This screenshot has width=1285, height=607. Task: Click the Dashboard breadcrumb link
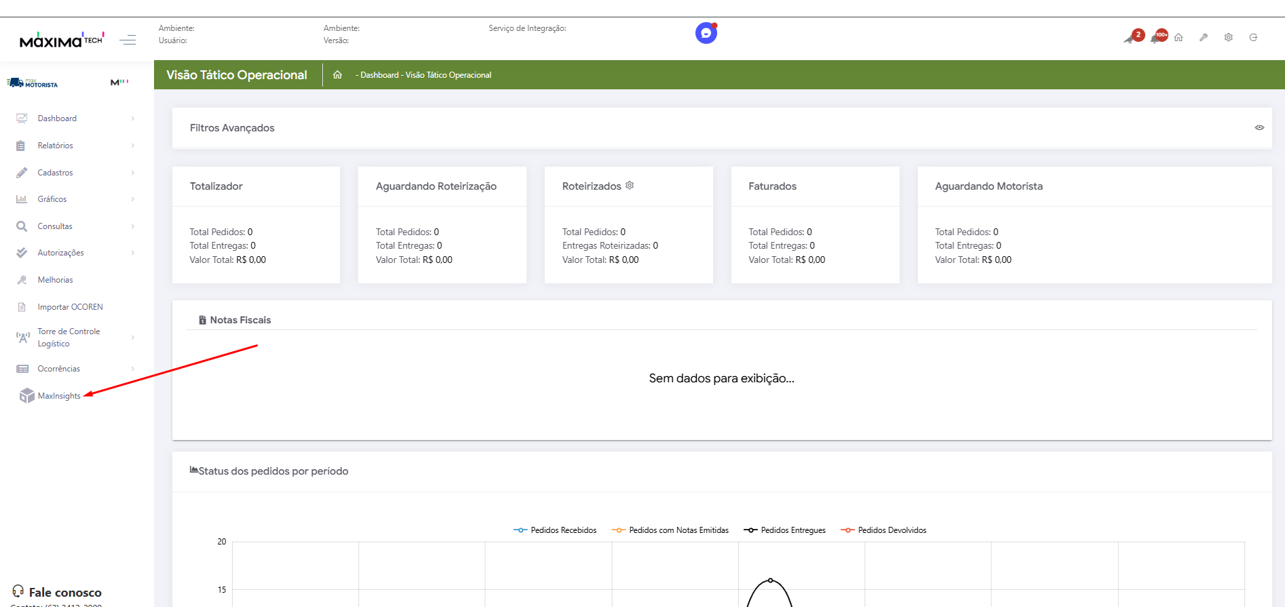(x=380, y=75)
